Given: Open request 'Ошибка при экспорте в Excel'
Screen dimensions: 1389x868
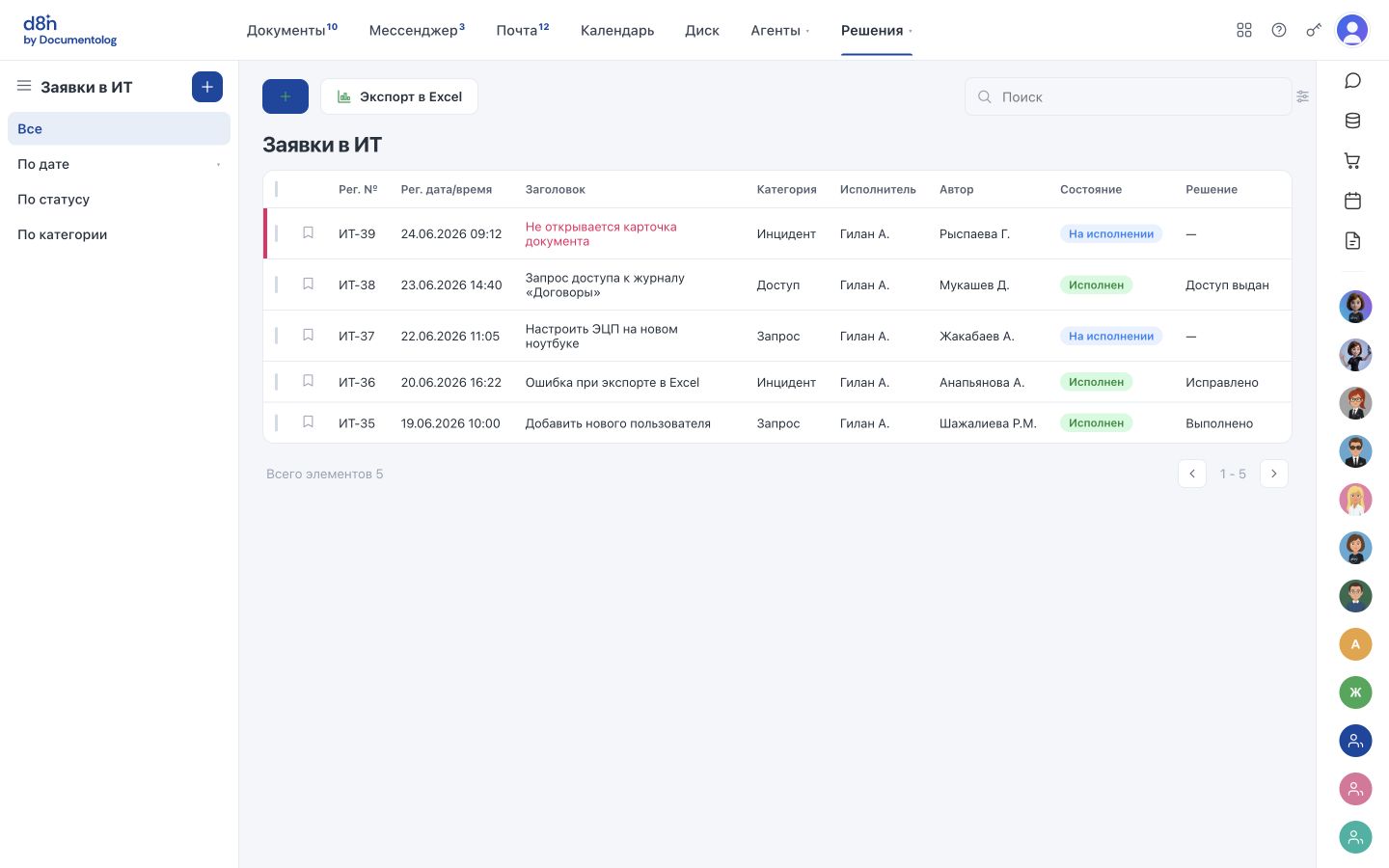Looking at the screenshot, I should coord(613,382).
